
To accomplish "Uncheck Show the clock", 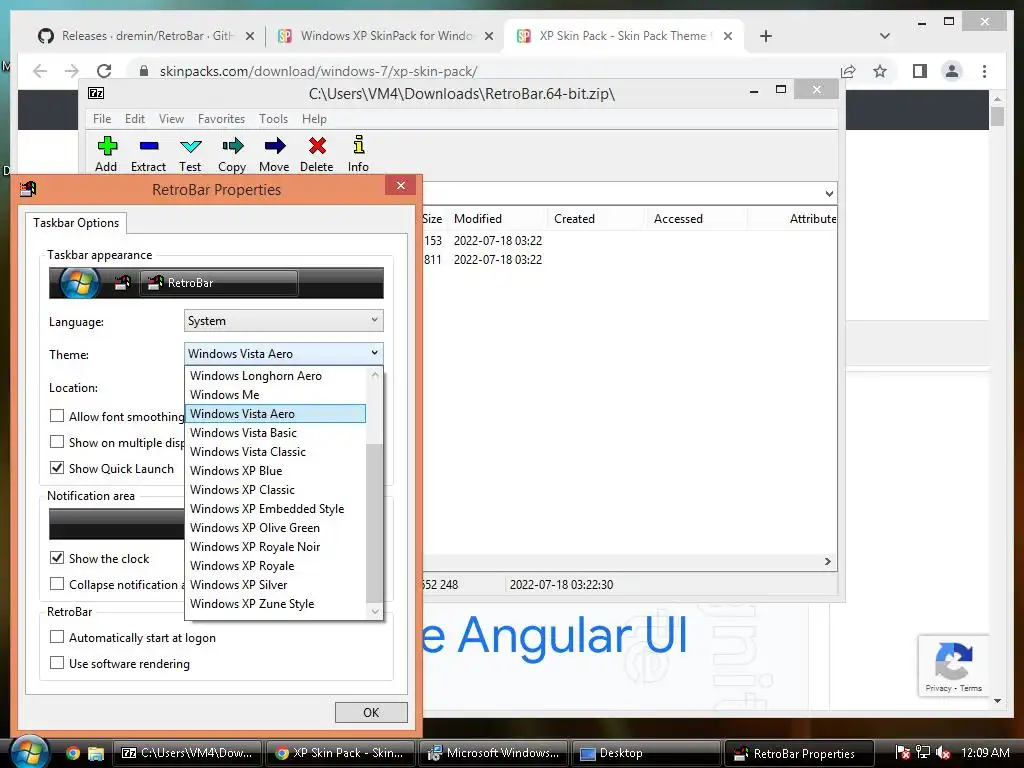I will pos(57,558).
